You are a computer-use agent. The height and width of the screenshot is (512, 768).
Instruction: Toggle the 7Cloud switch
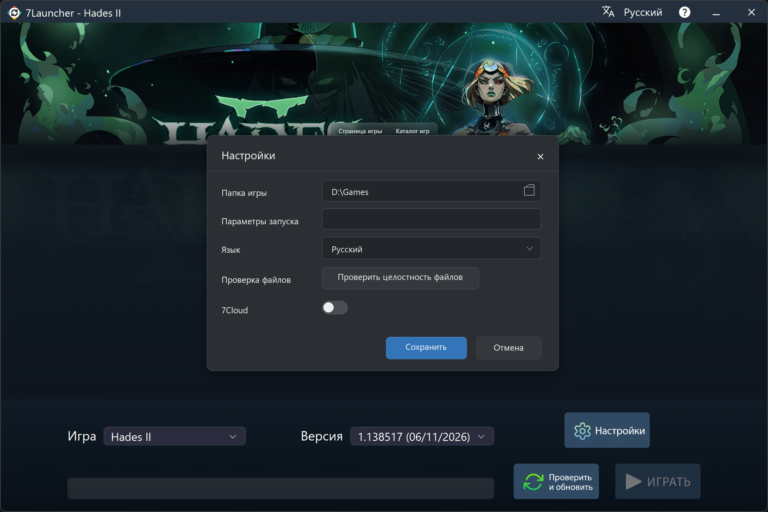(335, 308)
